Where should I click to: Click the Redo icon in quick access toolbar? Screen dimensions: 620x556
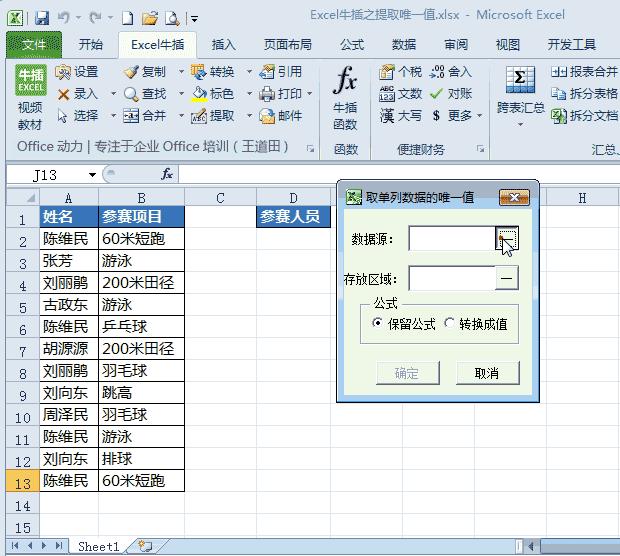(x=95, y=17)
